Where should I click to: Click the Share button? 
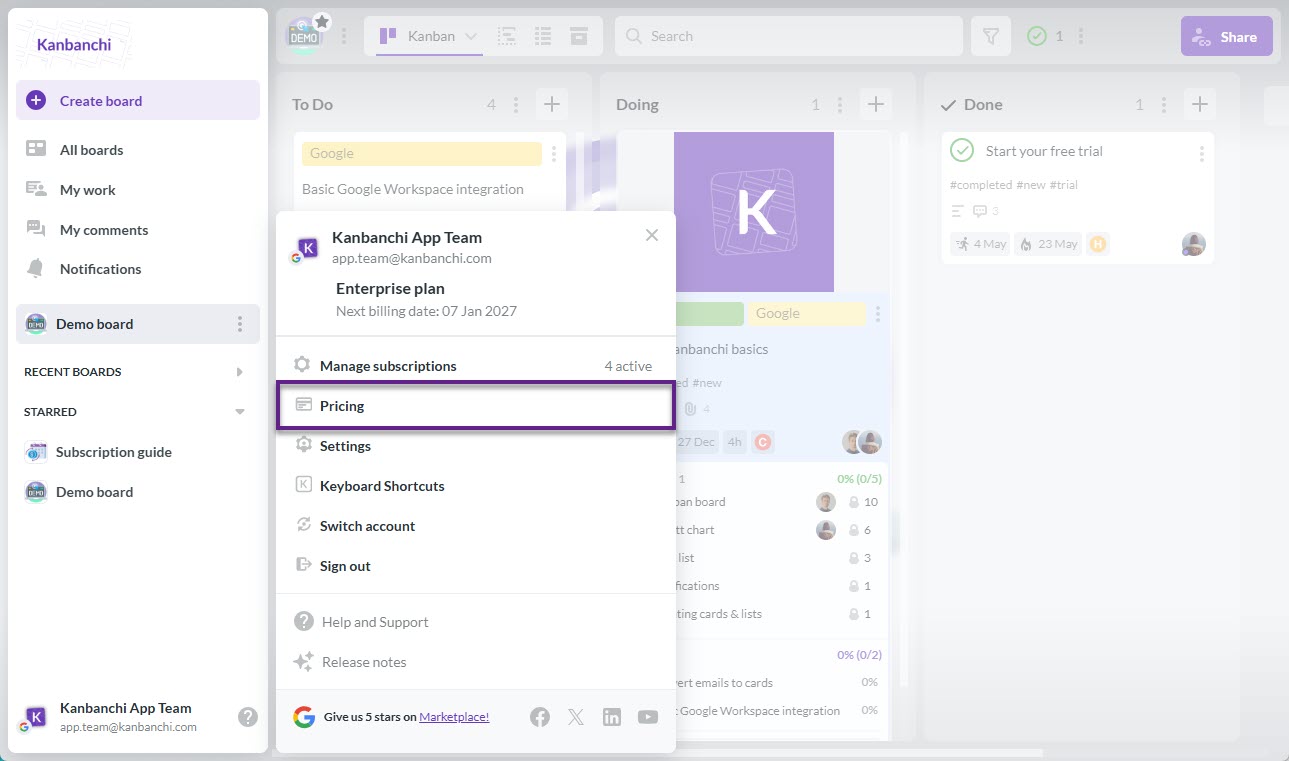pyautogui.click(x=1227, y=36)
